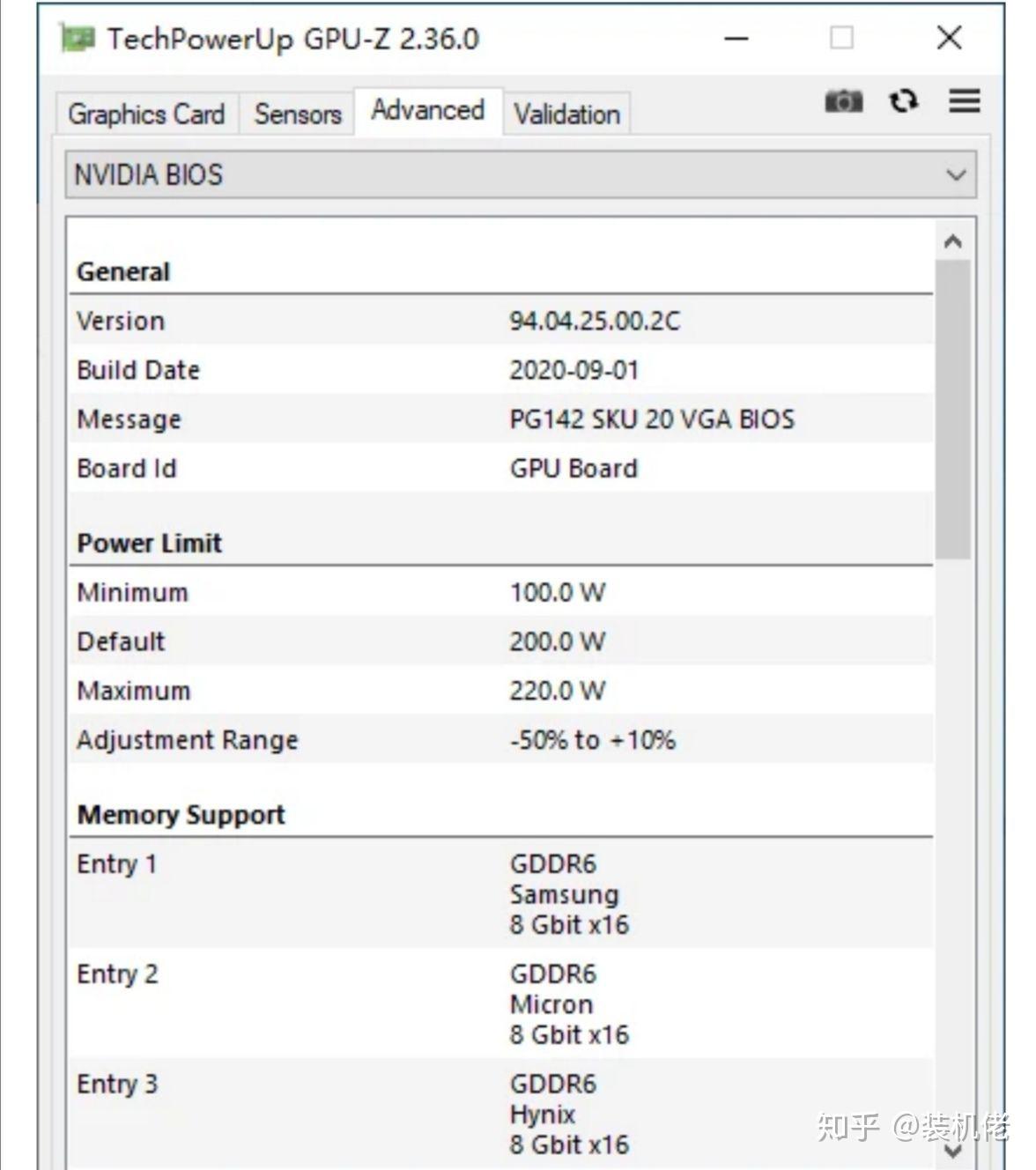Click the Micron memory vendor text
1036x1170 pixels.
551,1004
